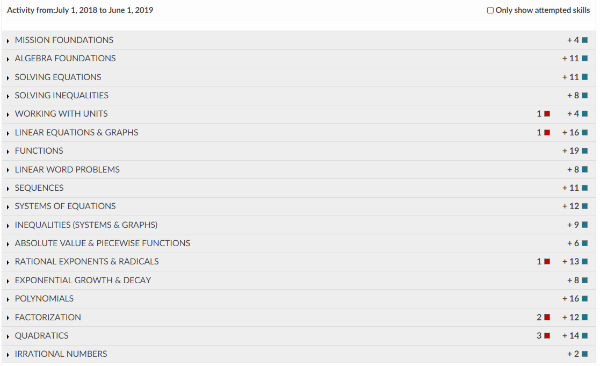
Task: Enable the Only show attempted skills checkbox
Action: pyautogui.click(x=490, y=10)
